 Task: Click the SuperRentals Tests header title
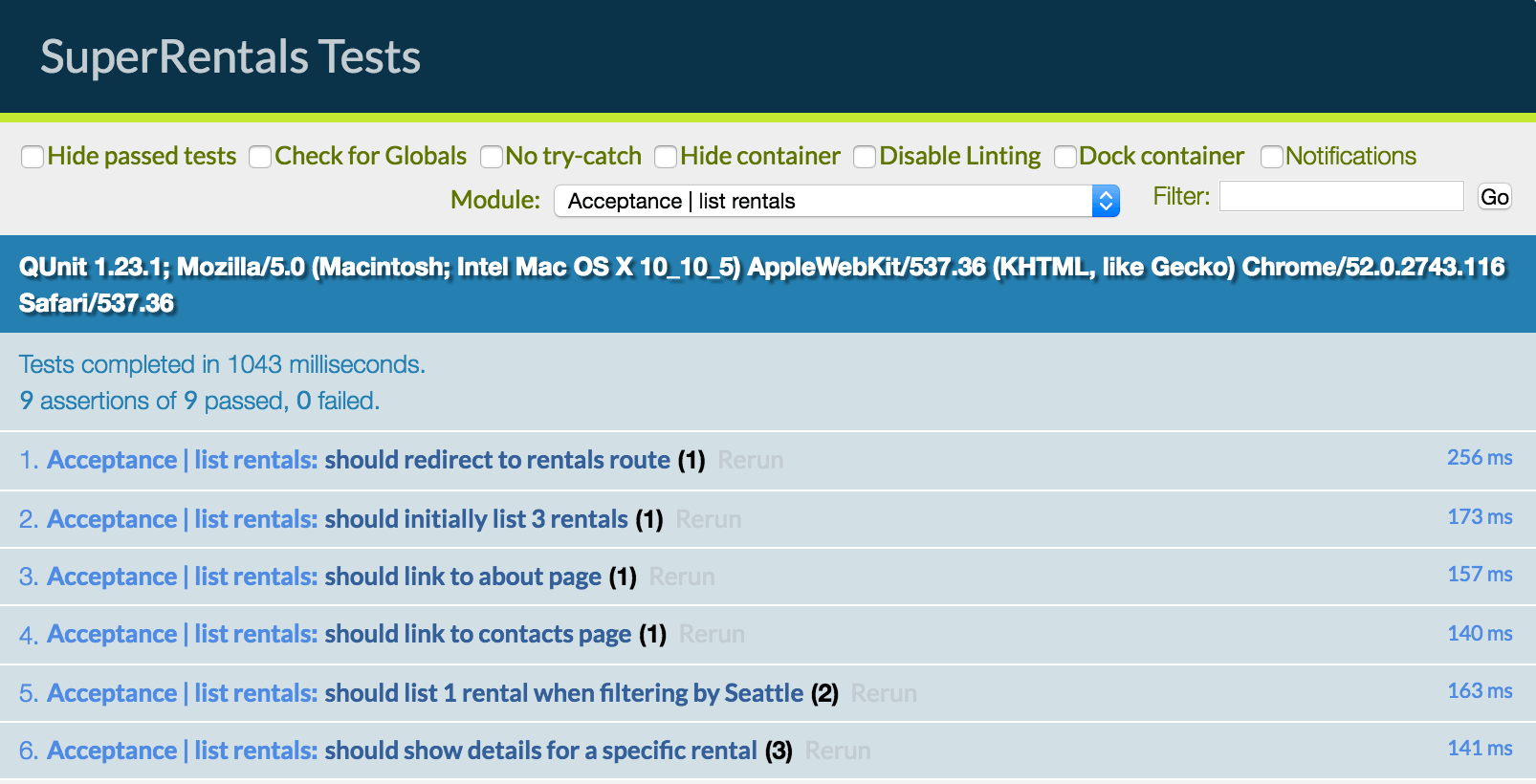pos(230,57)
